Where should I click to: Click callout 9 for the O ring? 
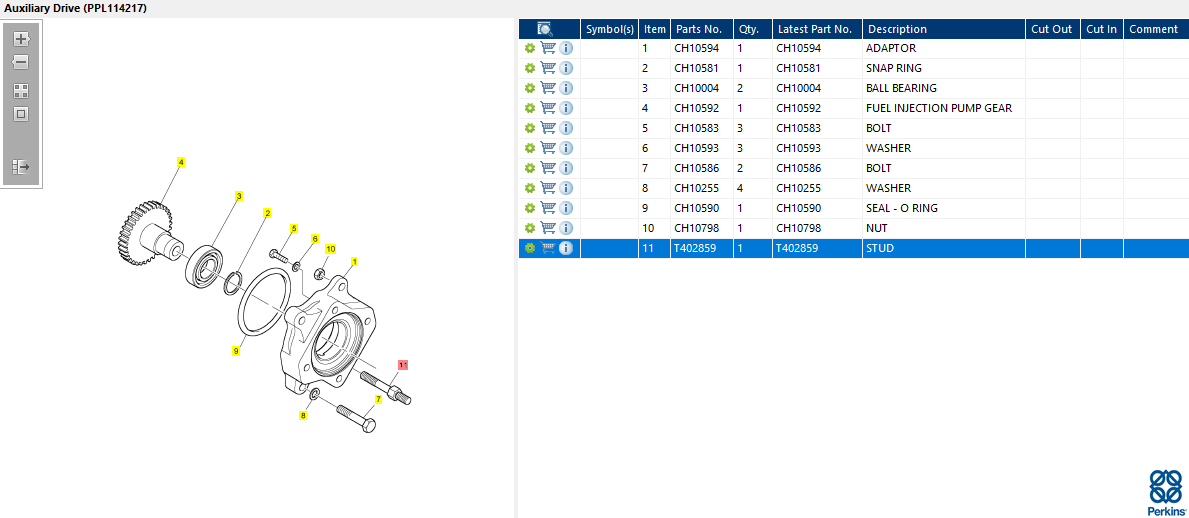(x=236, y=351)
